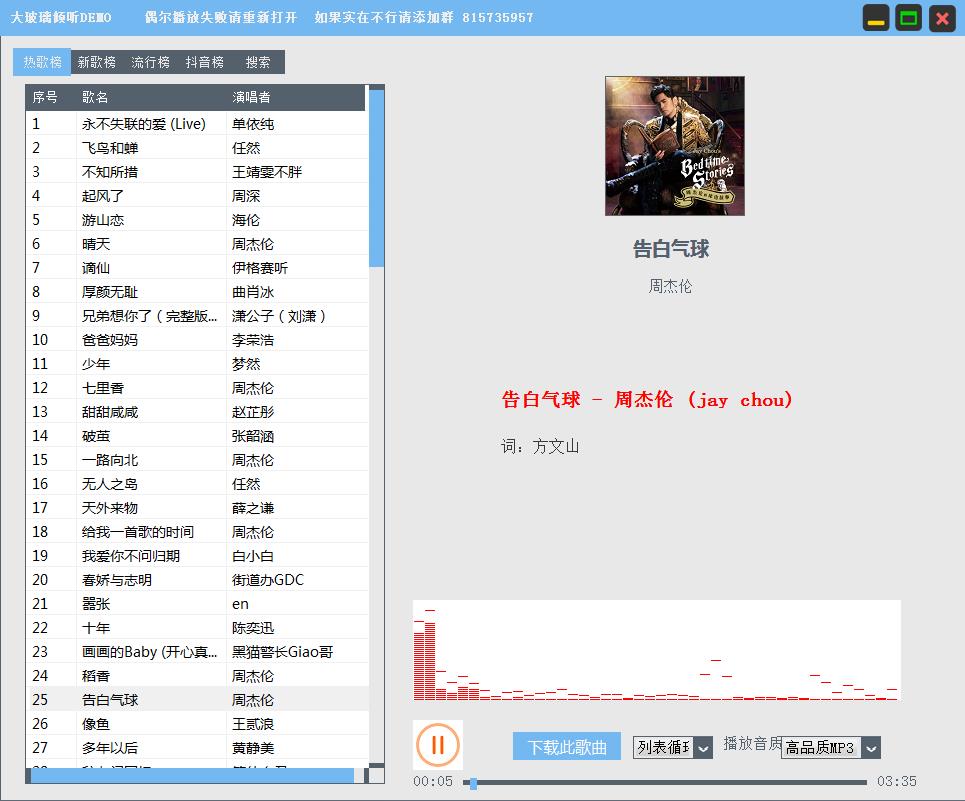
Task: Click the 告白气球 song title under the cover
Action: pos(671,249)
